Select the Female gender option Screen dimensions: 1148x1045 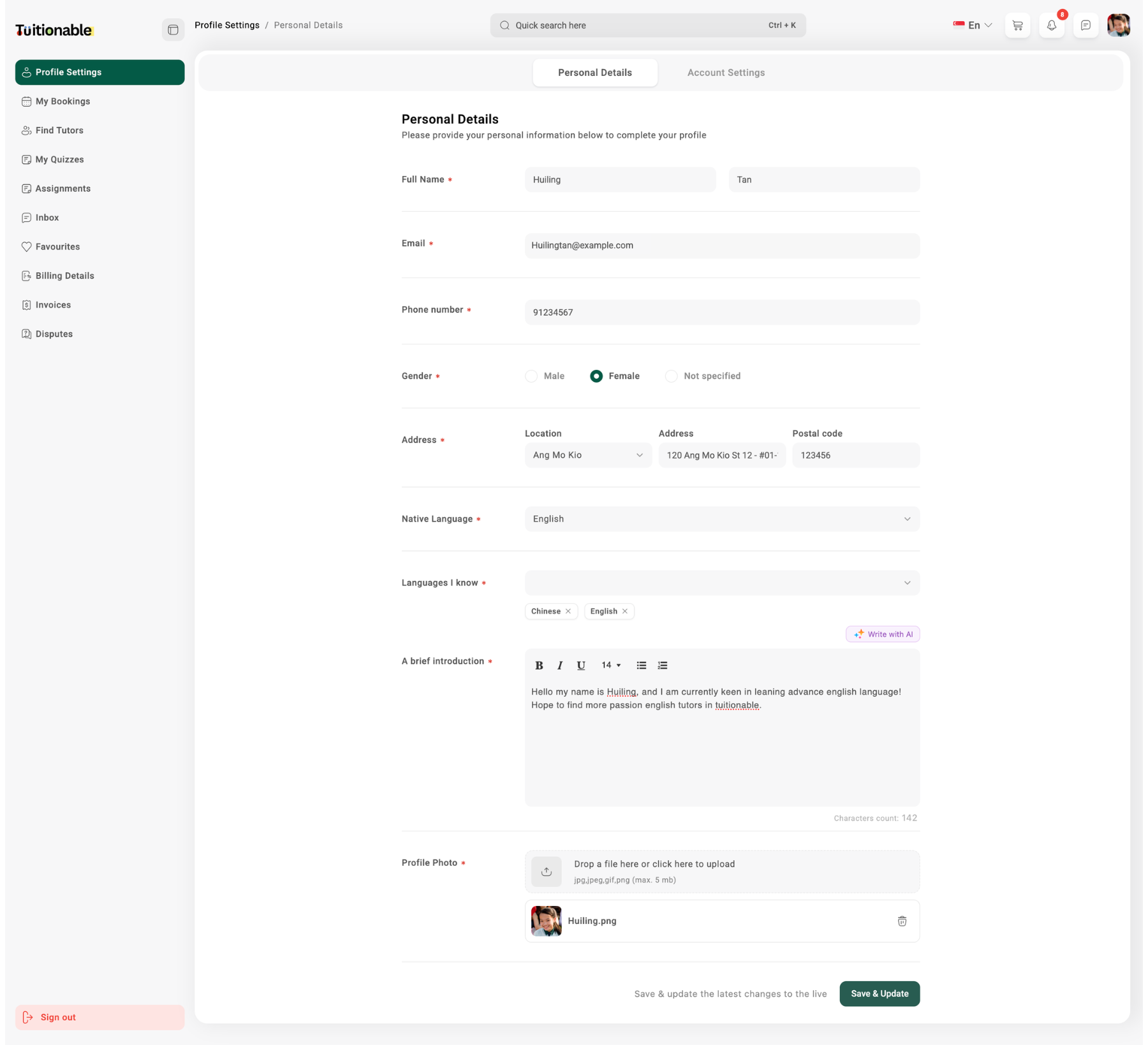coord(596,376)
